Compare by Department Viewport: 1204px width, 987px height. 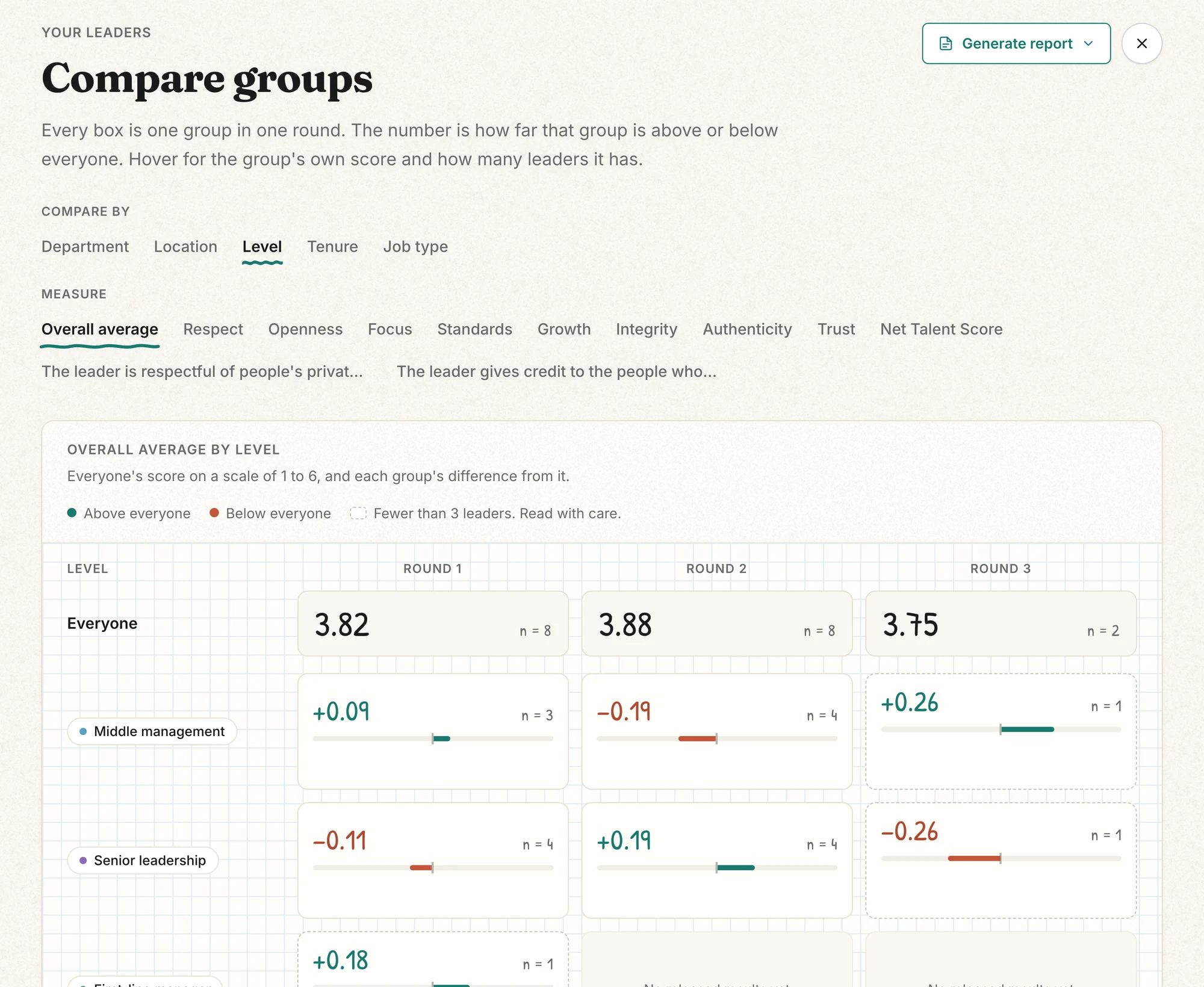(85, 247)
